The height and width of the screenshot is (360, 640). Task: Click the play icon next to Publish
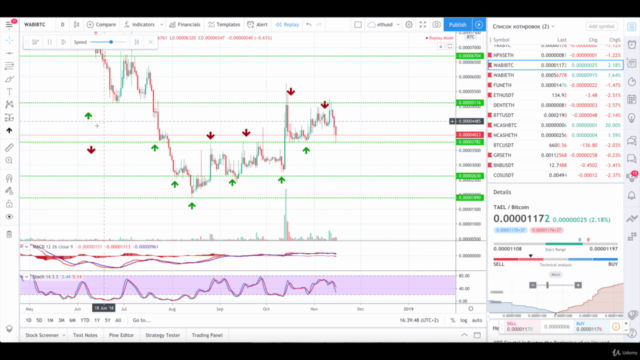point(479,24)
